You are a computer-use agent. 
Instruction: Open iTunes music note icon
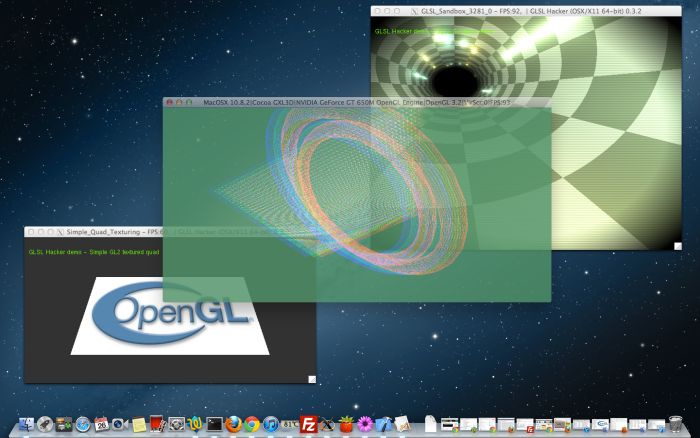tap(271, 424)
